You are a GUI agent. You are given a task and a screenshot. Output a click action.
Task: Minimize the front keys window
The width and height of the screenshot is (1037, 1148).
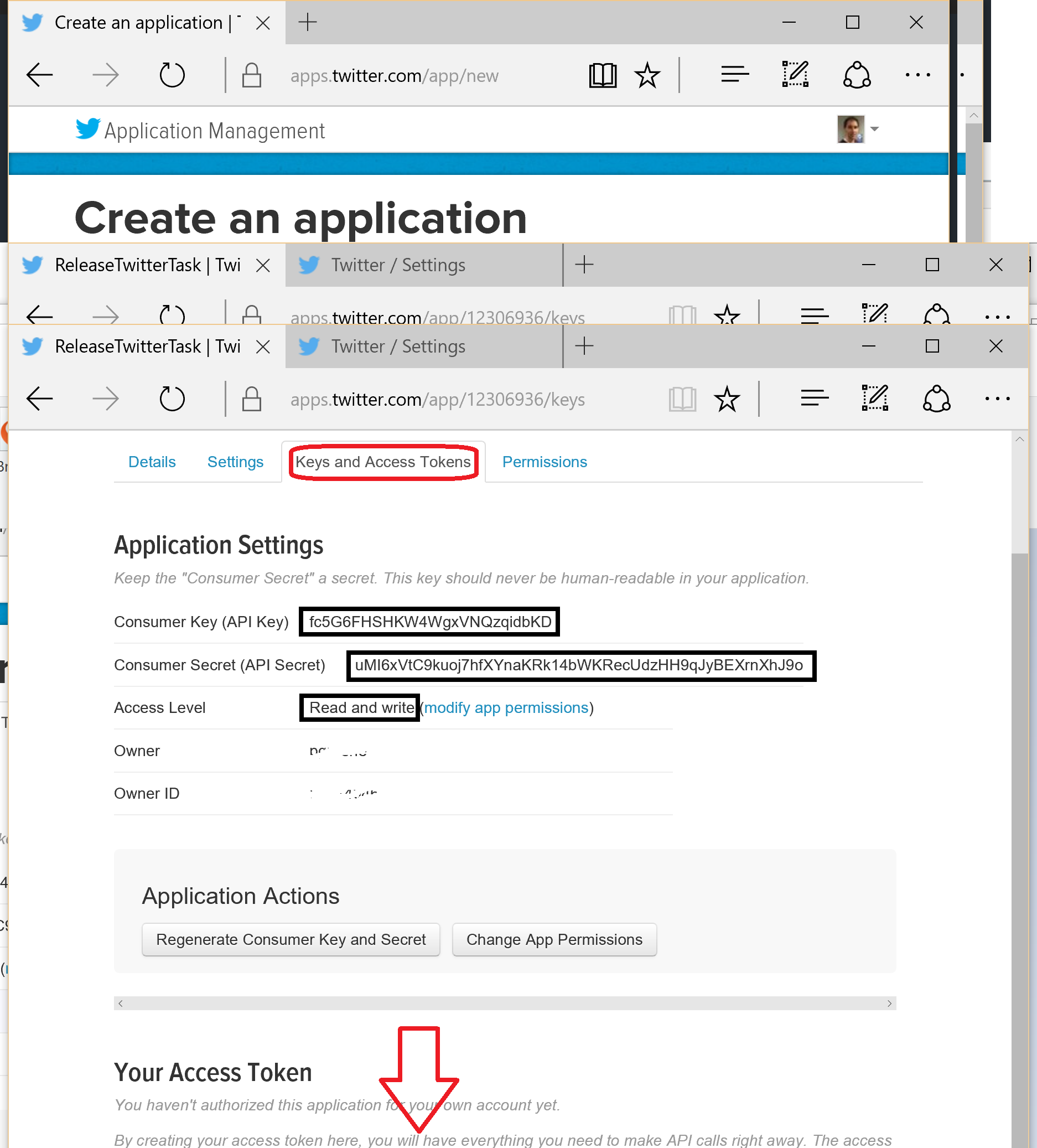pos(869,346)
